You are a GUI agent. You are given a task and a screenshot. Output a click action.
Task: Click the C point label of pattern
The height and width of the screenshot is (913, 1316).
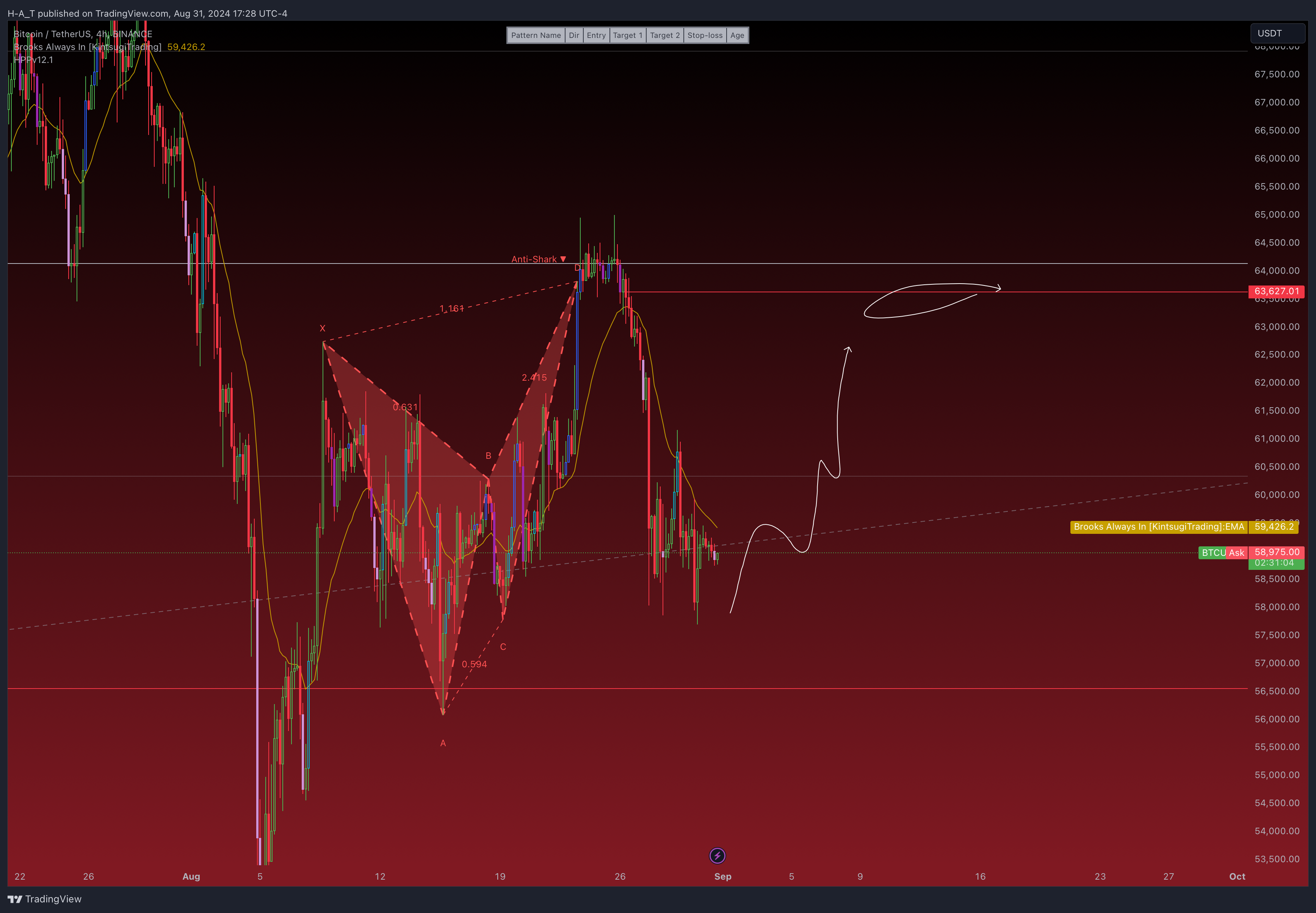[503, 647]
